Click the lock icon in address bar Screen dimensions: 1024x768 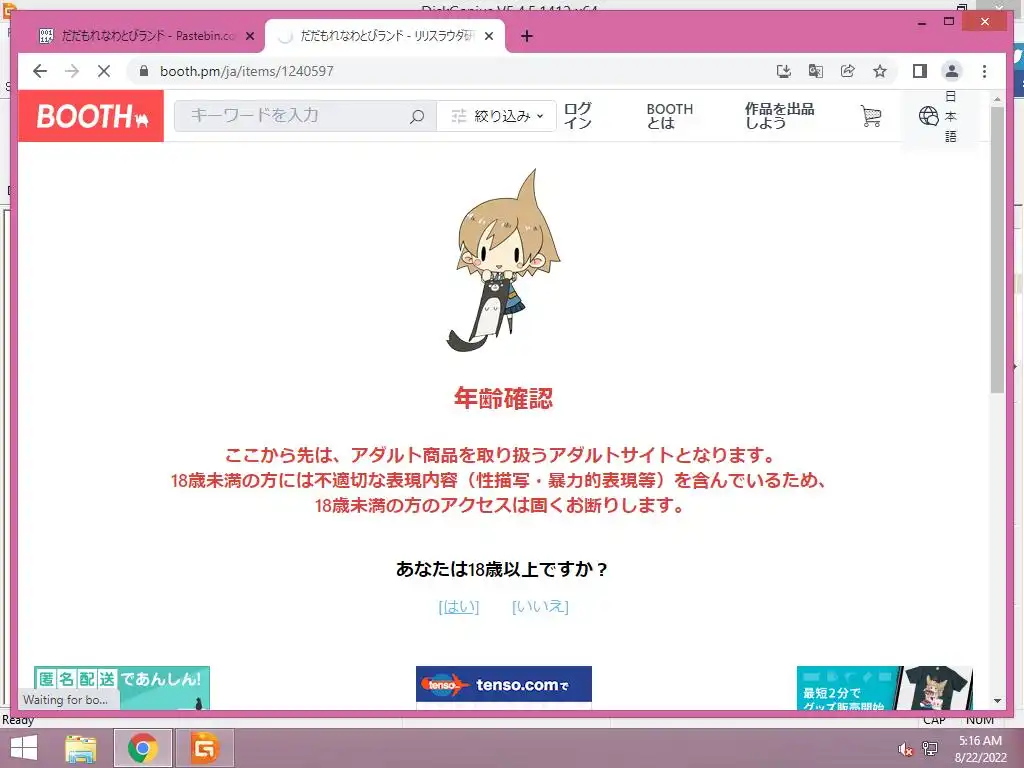pos(144,71)
